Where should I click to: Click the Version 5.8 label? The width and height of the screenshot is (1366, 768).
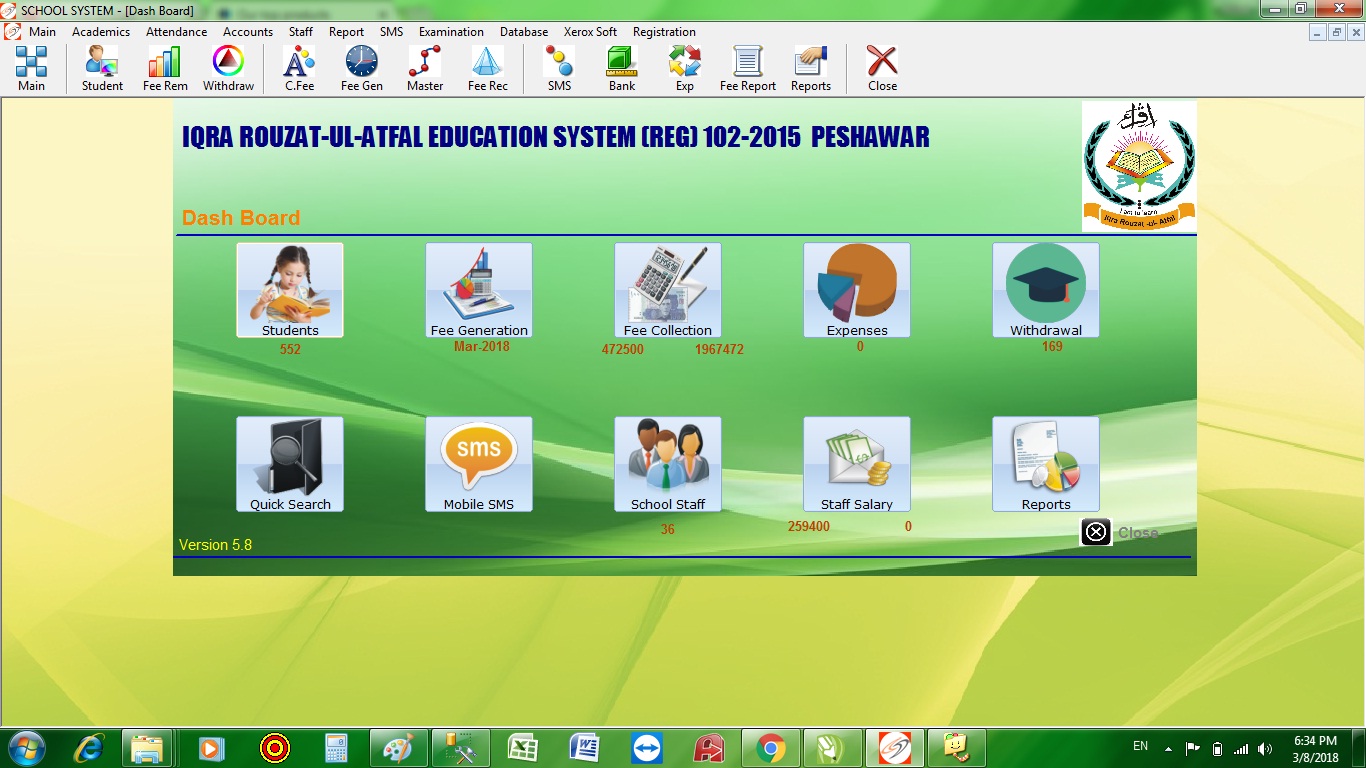coord(215,545)
